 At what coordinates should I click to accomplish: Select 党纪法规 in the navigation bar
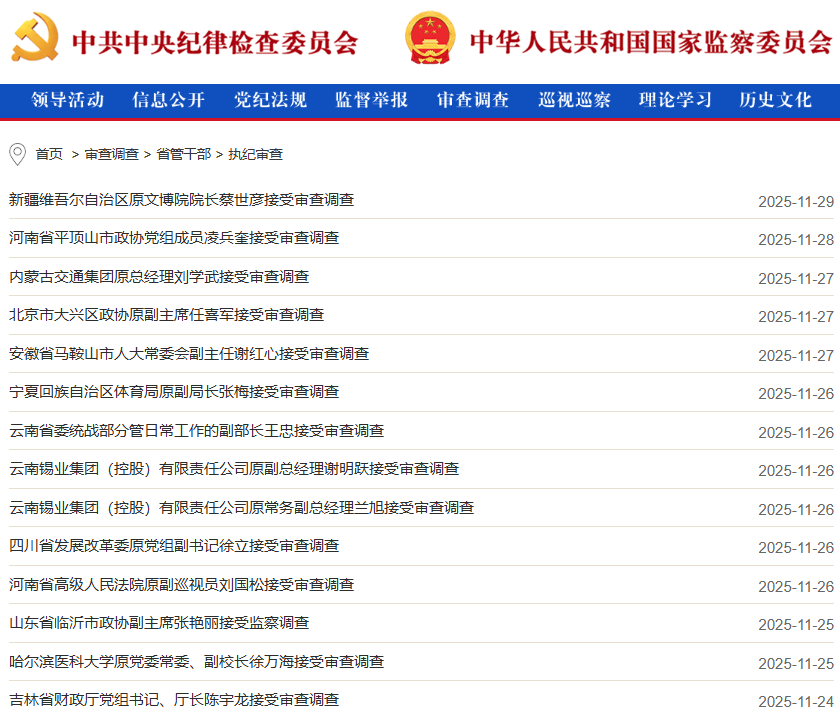pyautogui.click(x=270, y=100)
